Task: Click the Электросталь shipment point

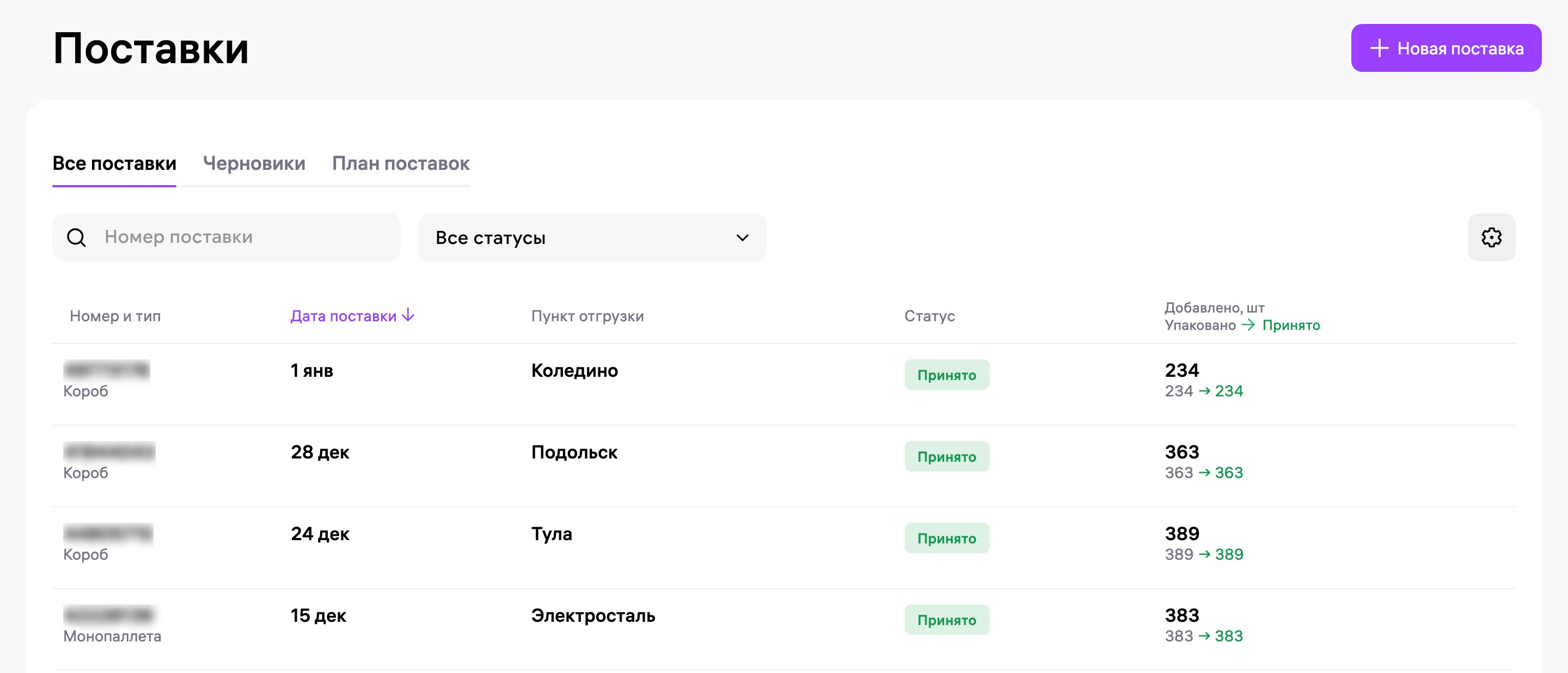Action: click(593, 615)
